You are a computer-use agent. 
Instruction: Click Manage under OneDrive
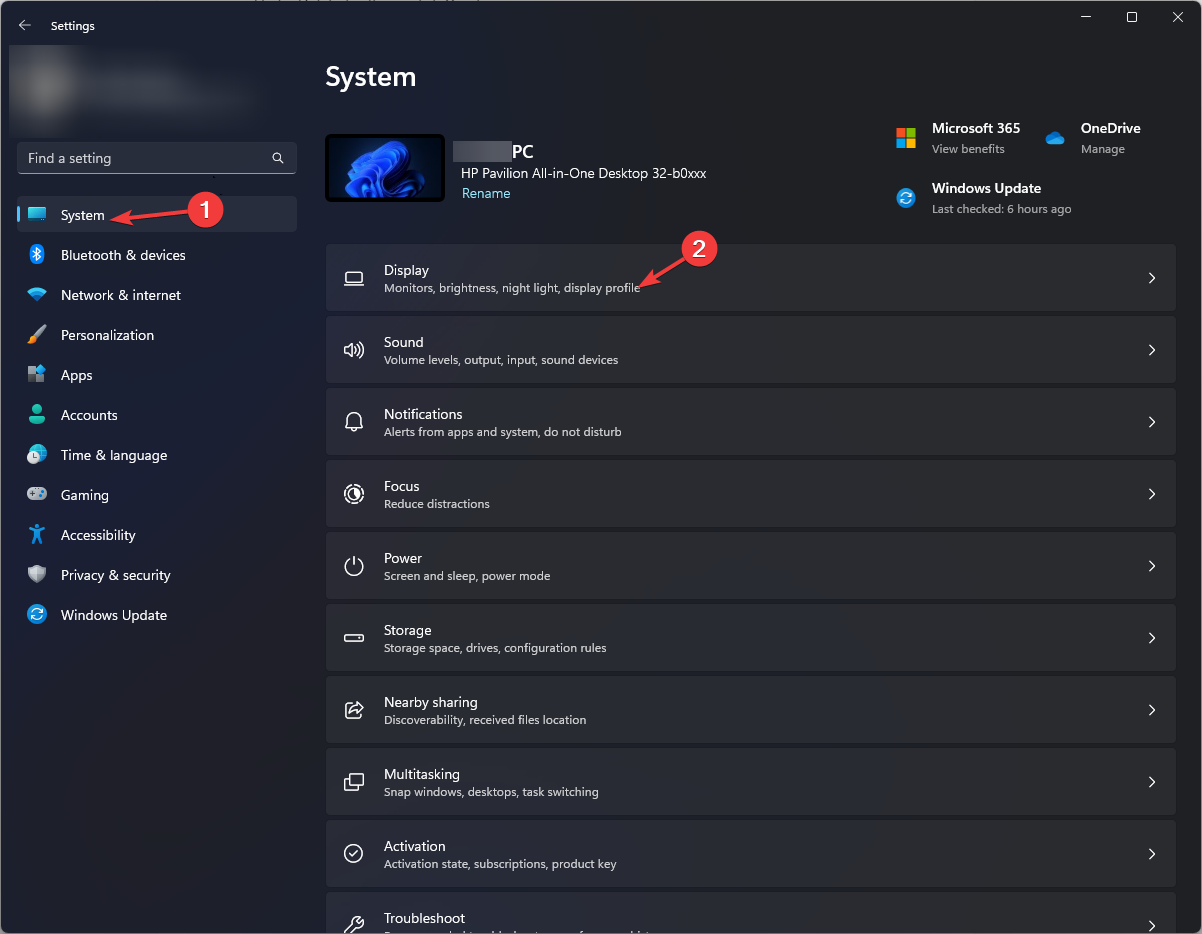point(1102,148)
